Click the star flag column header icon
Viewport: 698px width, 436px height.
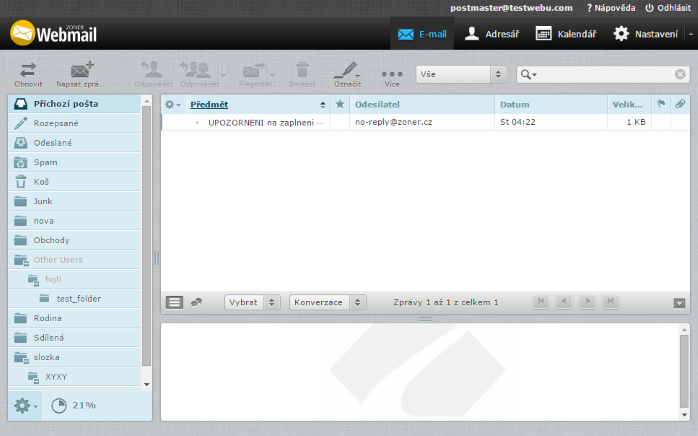coord(340,104)
